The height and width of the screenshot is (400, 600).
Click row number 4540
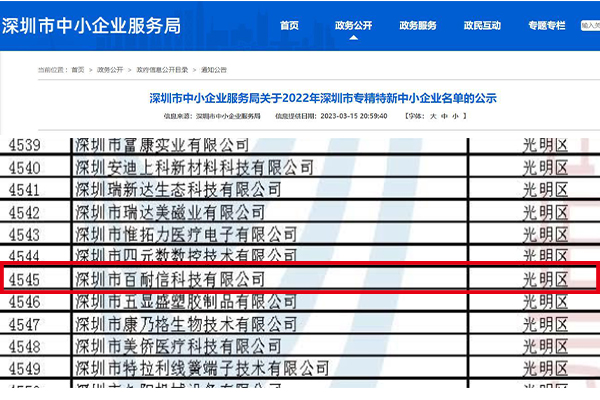[x=24, y=168]
